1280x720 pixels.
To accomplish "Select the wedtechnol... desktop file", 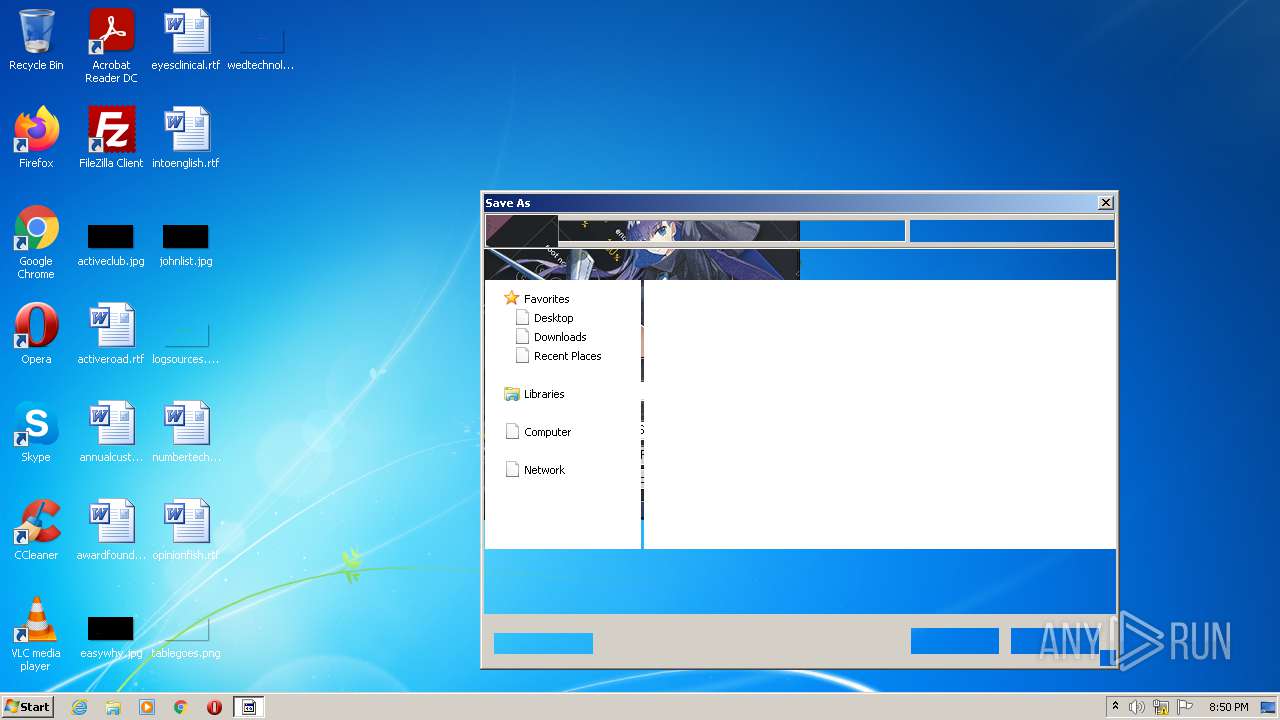I will pyautogui.click(x=261, y=48).
